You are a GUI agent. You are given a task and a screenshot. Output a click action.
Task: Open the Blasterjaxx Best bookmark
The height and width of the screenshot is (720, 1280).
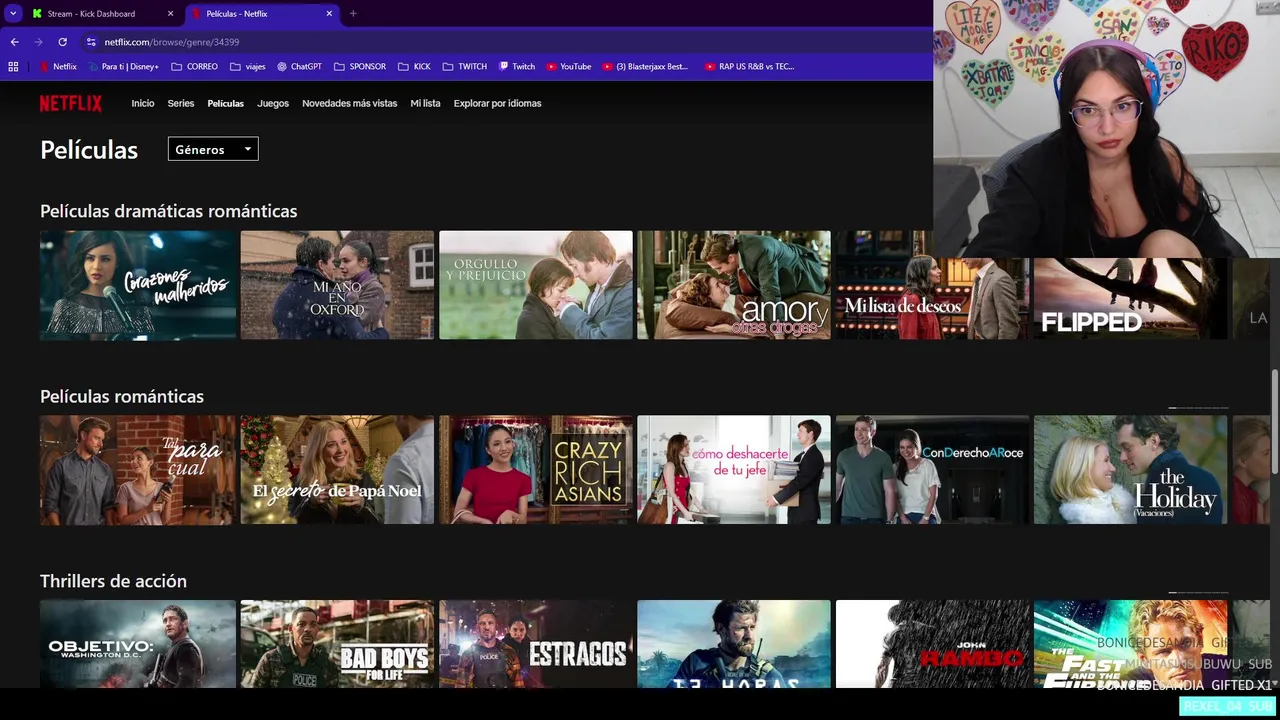click(x=645, y=67)
